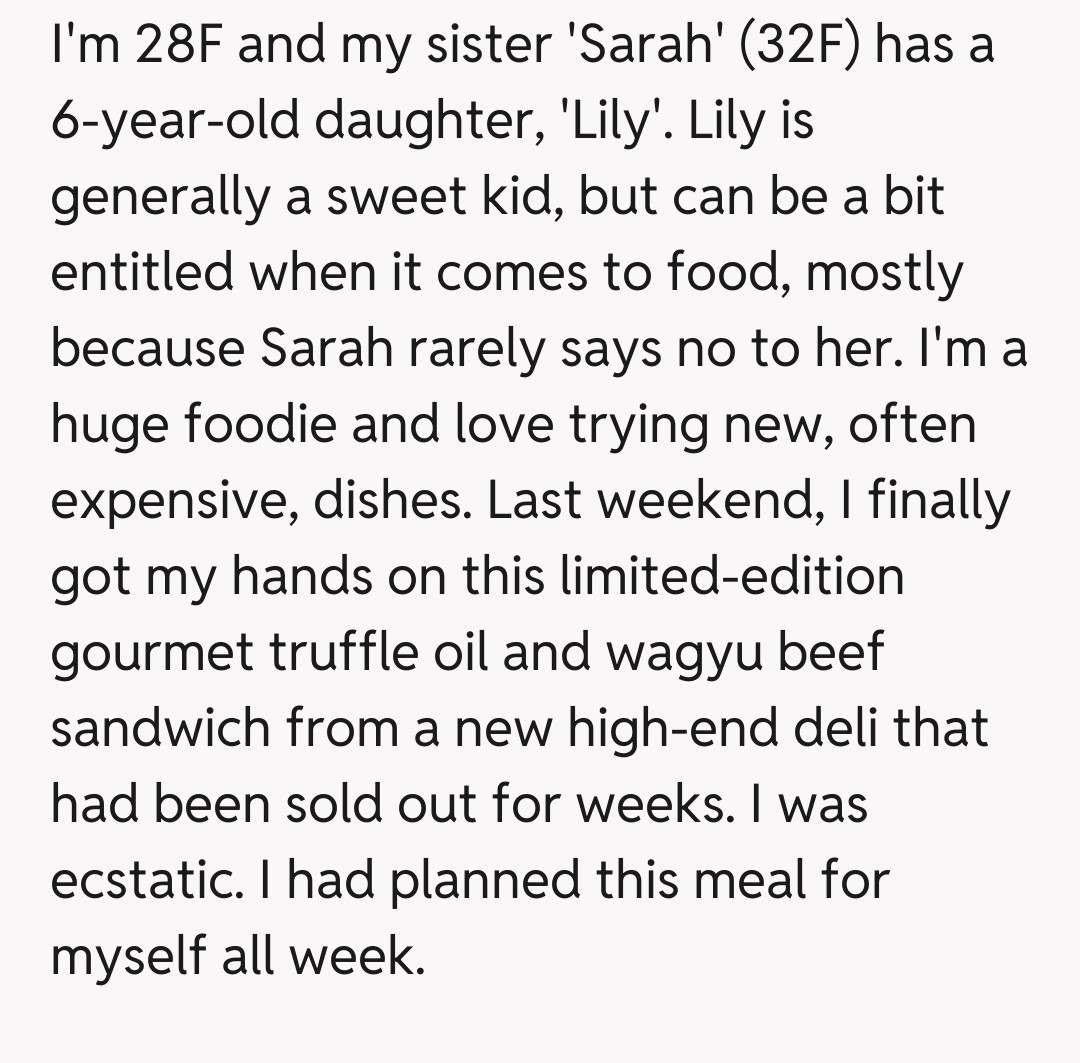Click on the word "dishes"
The image size is (1080, 1063).
coord(391,501)
